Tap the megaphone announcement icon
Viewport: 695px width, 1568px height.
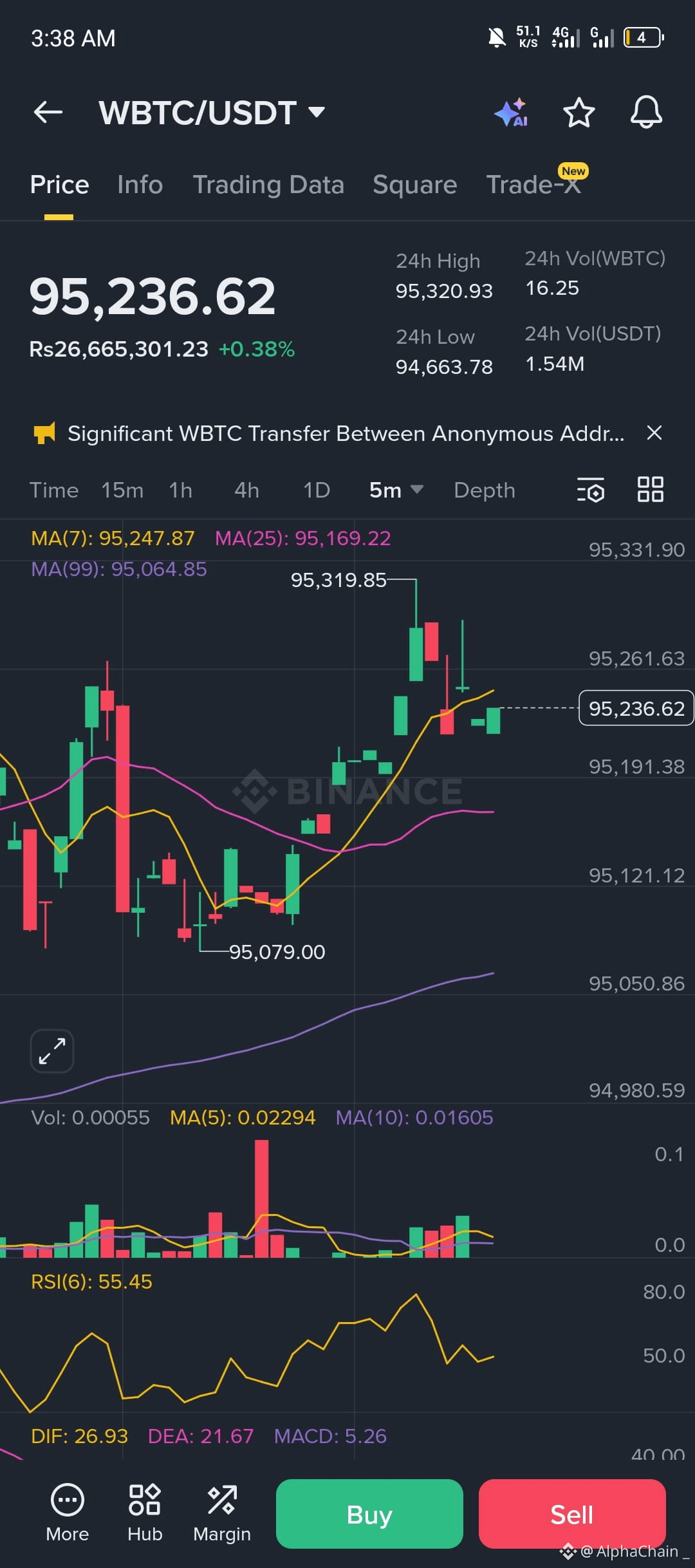tap(44, 433)
